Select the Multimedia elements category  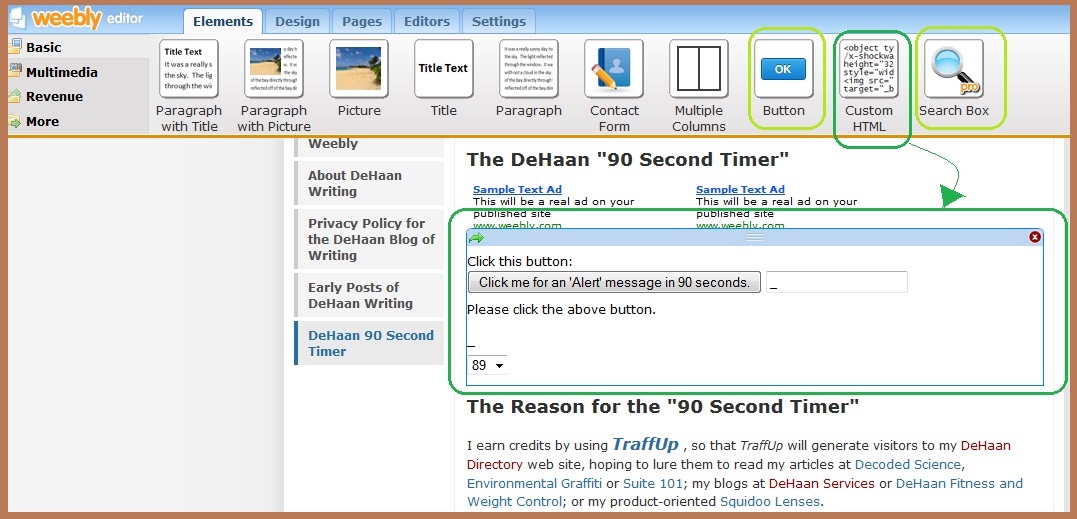53,72
